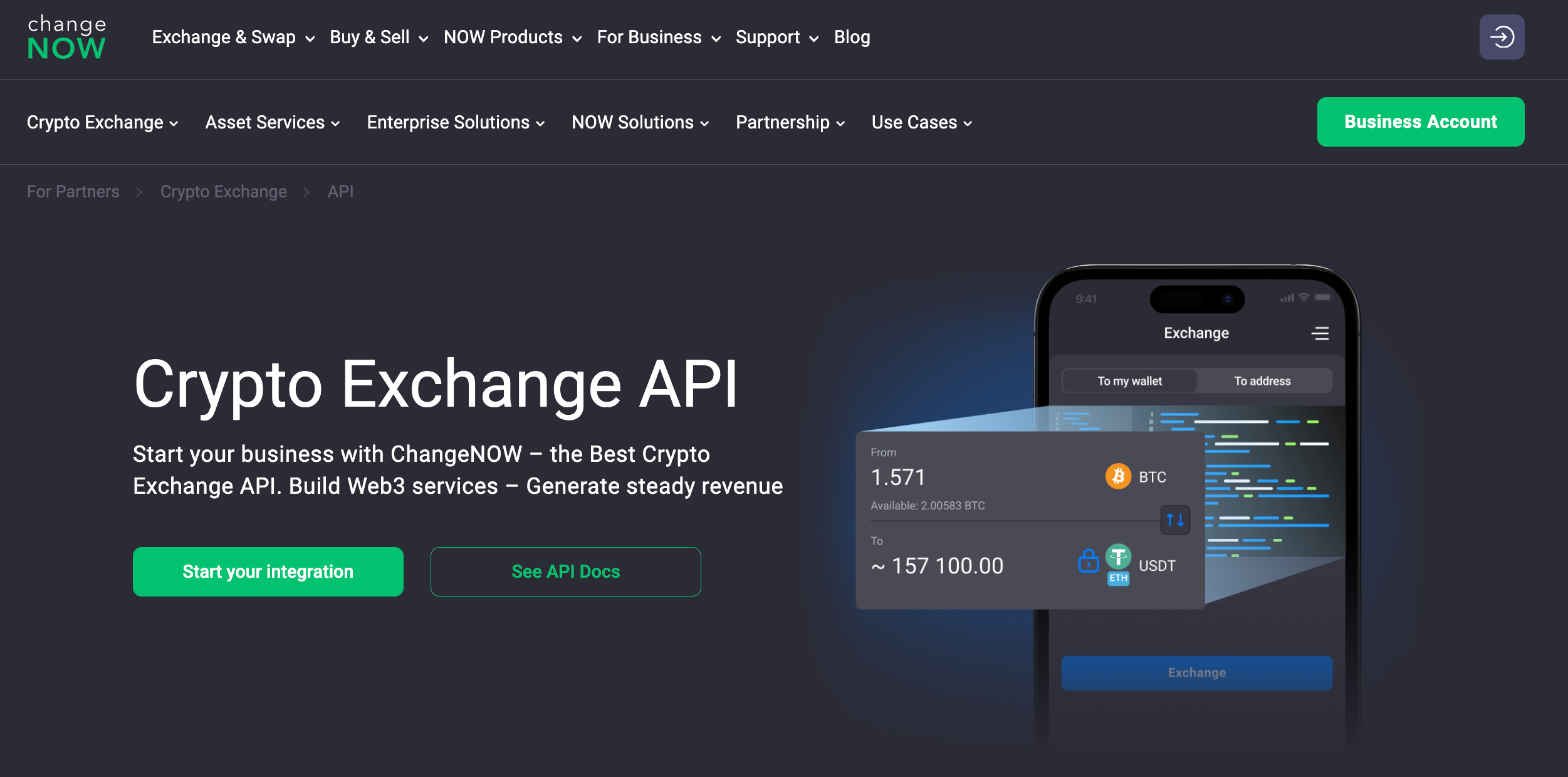The width and height of the screenshot is (1568, 777).
Task: Expand the Partnership menu
Action: click(790, 122)
